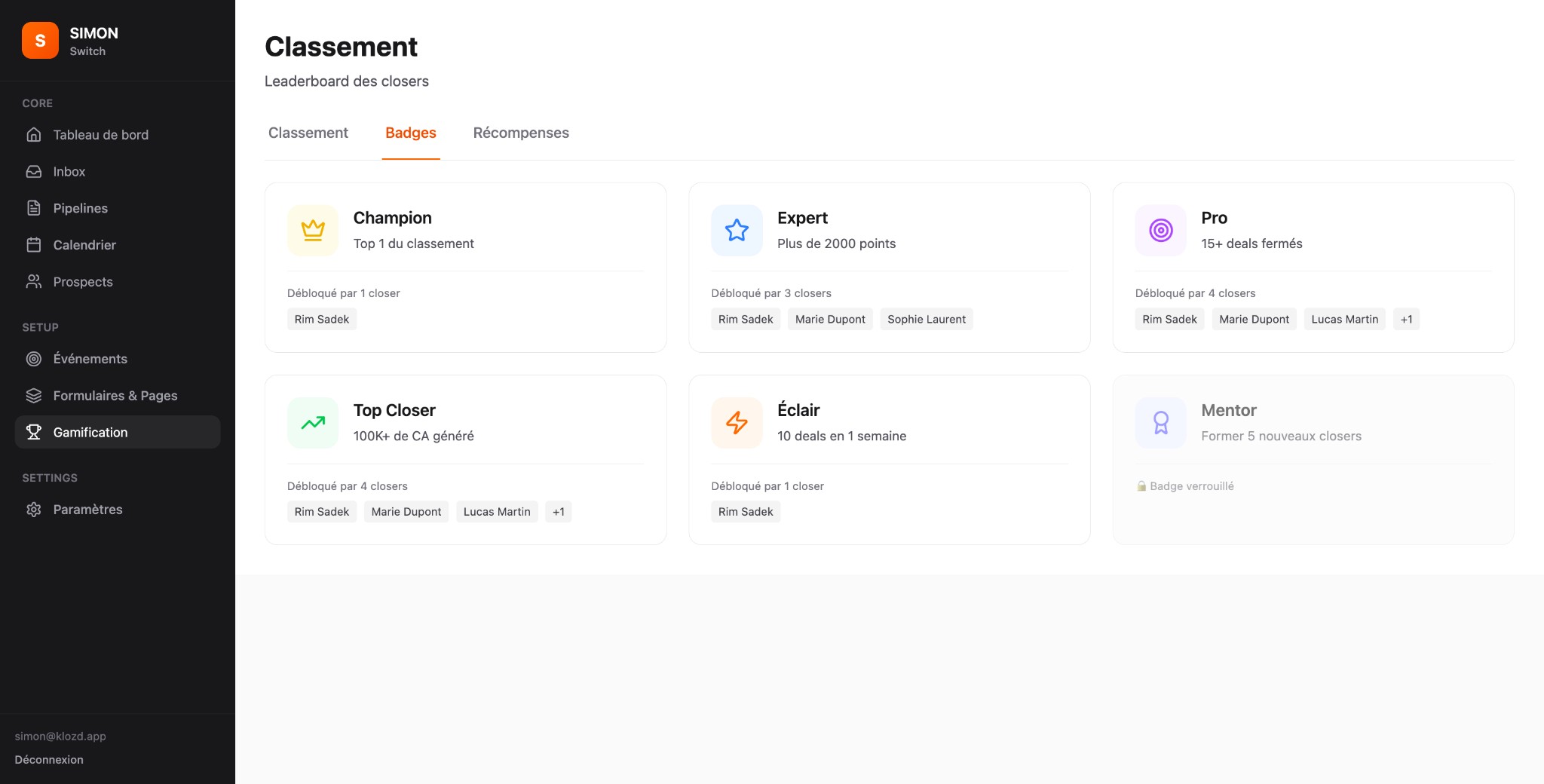Select the Prospects people icon
1544x784 pixels.
coord(35,281)
